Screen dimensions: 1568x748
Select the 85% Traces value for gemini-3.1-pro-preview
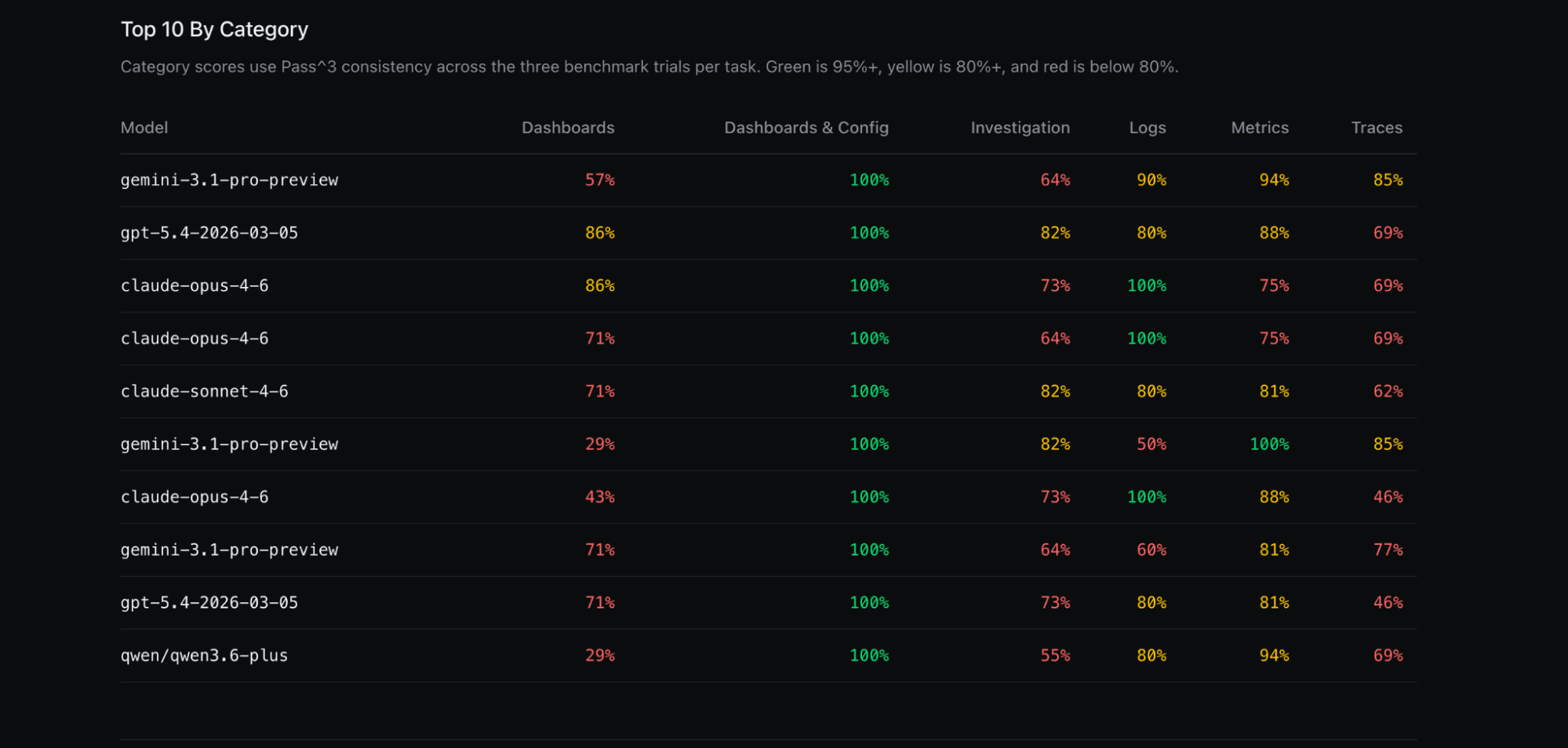click(x=1388, y=180)
